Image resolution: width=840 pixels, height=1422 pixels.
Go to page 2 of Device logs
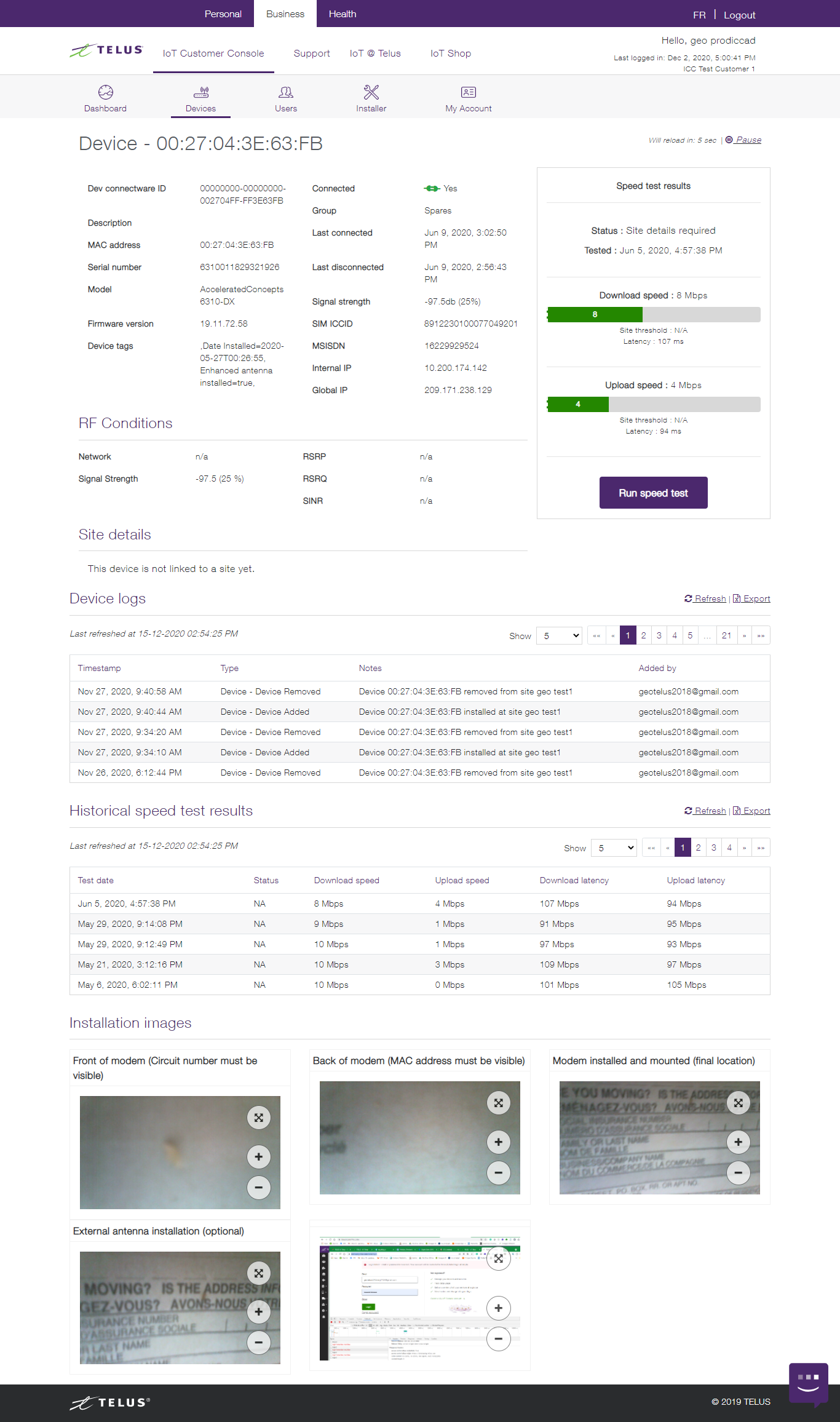click(643, 635)
